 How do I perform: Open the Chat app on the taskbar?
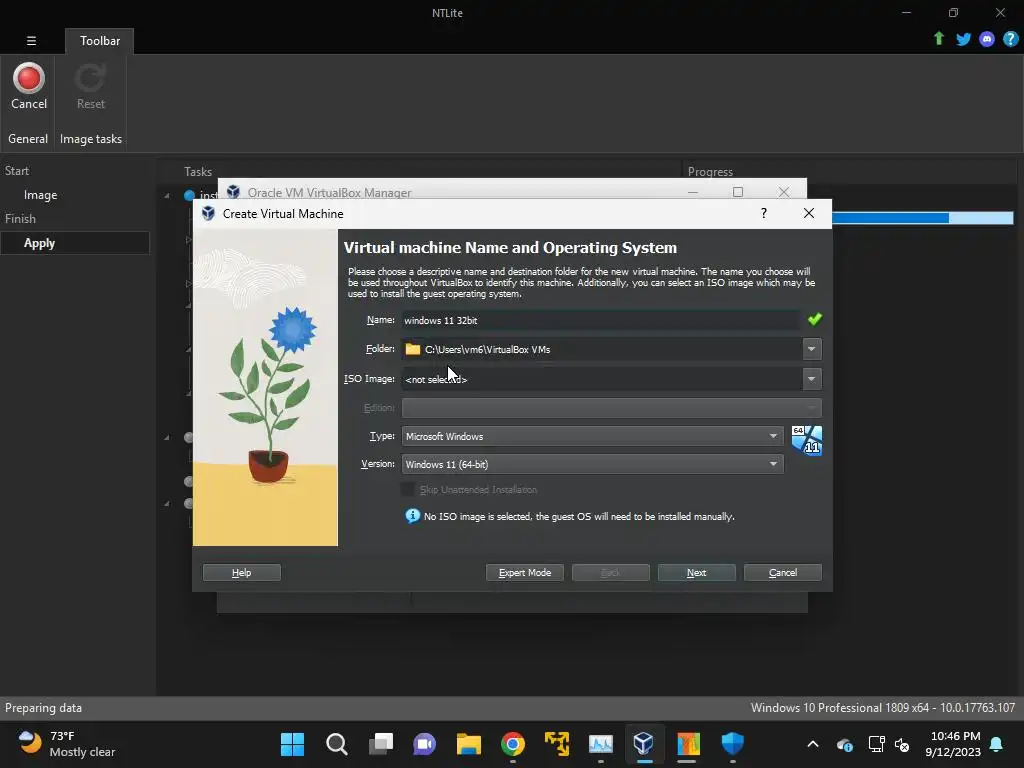[x=424, y=744]
